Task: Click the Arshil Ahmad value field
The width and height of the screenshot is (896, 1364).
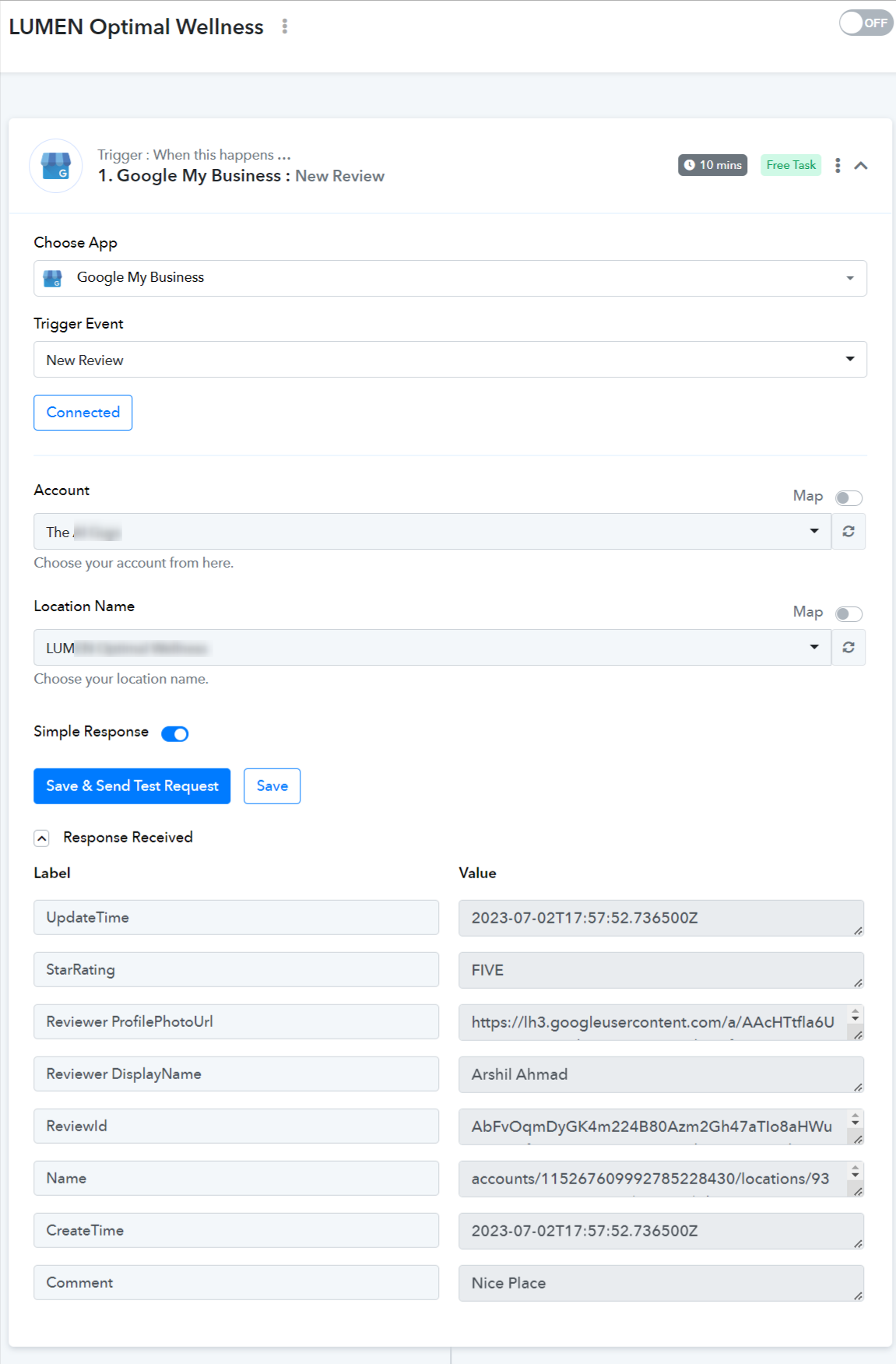Action: [661, 1074]
